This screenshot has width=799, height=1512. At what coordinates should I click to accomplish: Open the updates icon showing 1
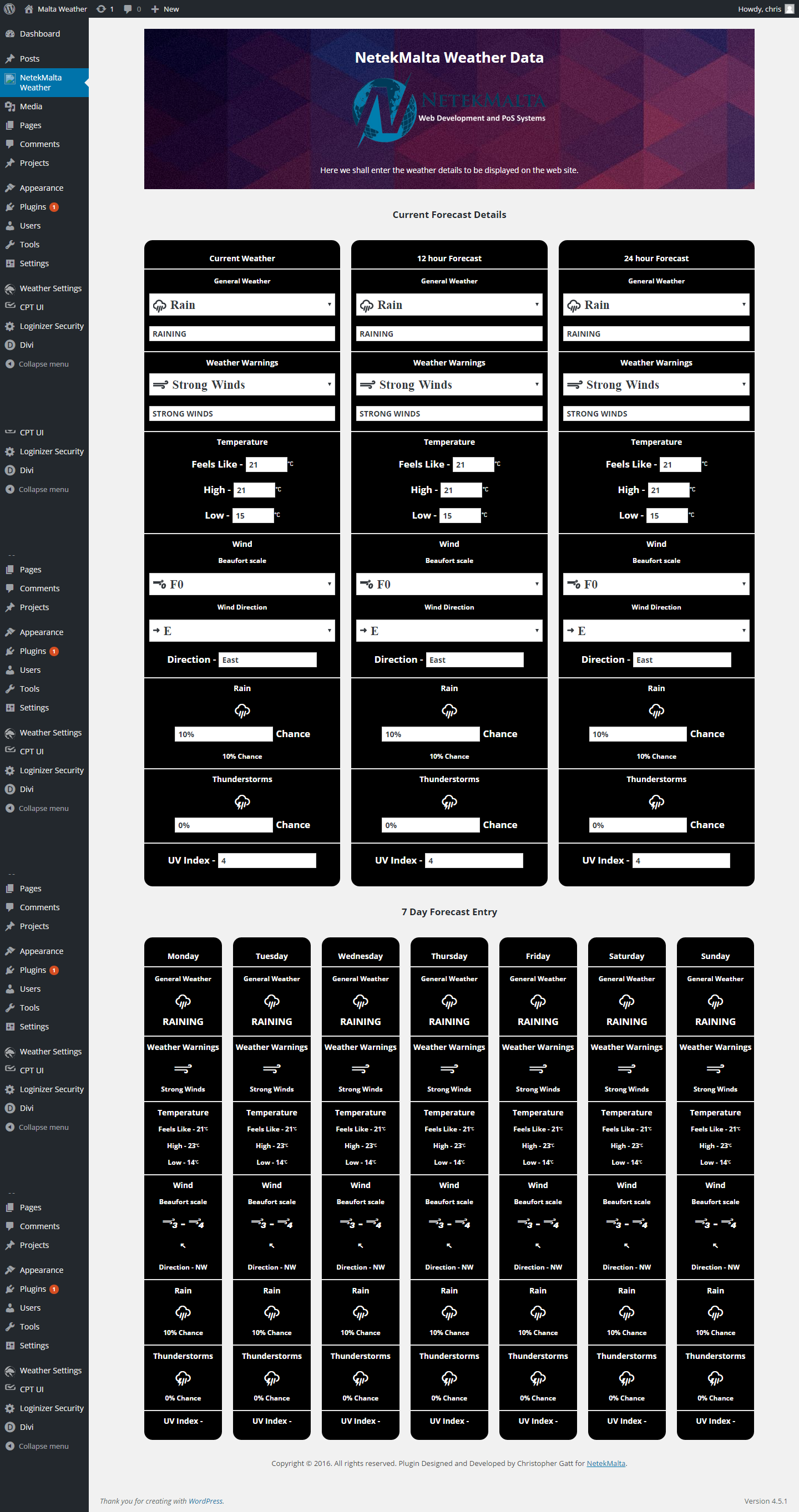point(105,9)
